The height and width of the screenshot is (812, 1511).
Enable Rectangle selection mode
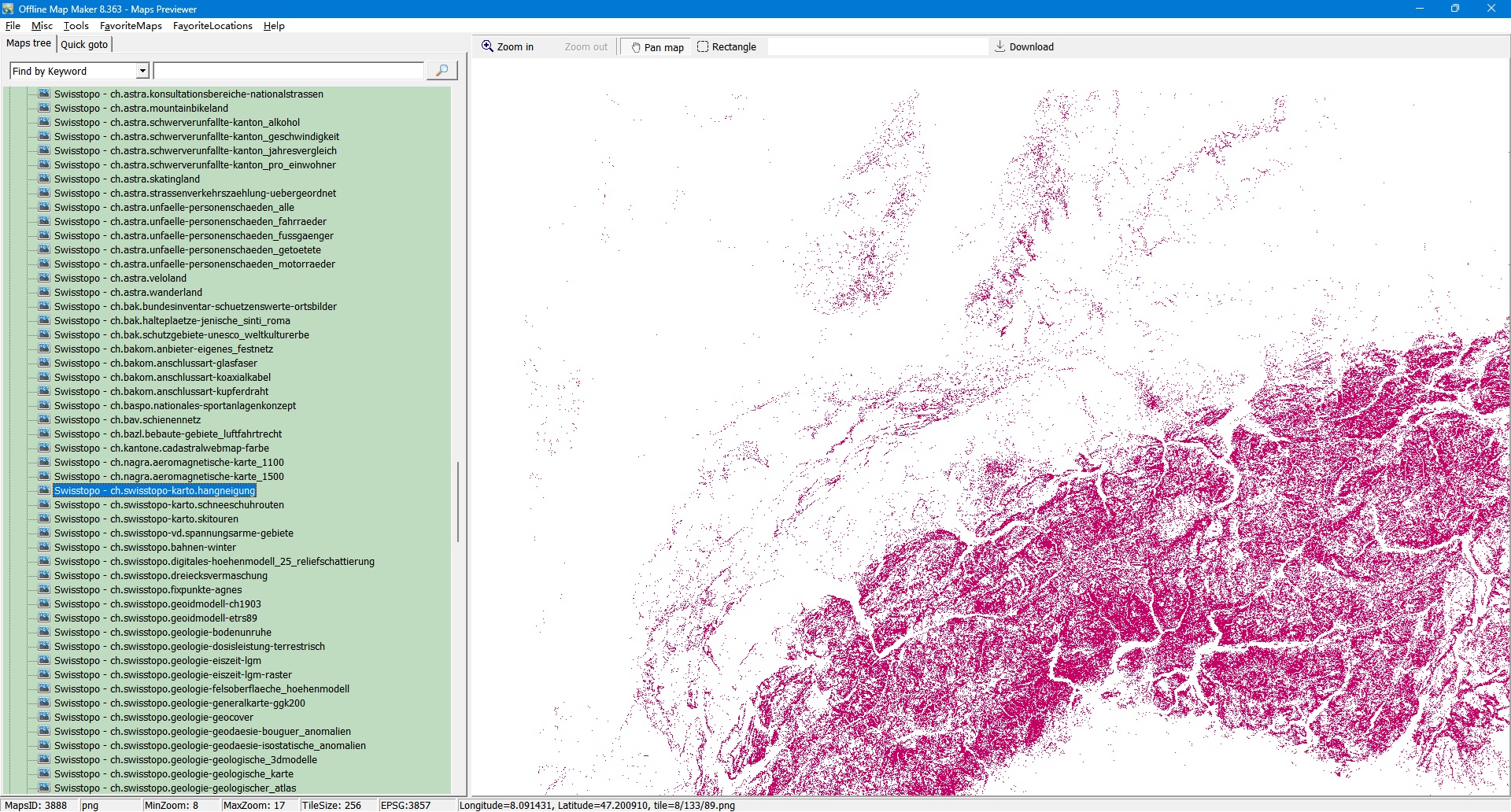click(x=726, y=47)
